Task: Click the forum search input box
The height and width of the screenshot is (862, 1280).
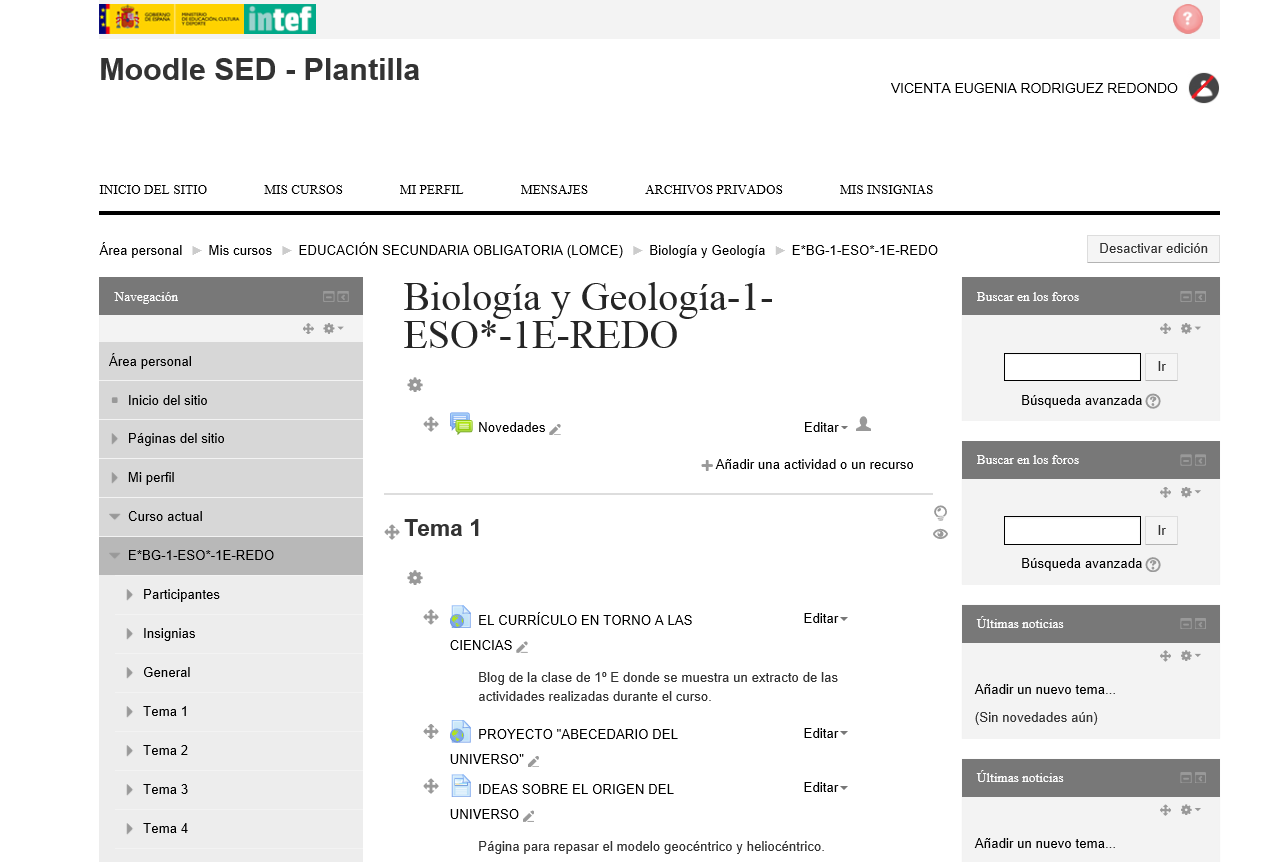Action: (x=1071, y=366)
